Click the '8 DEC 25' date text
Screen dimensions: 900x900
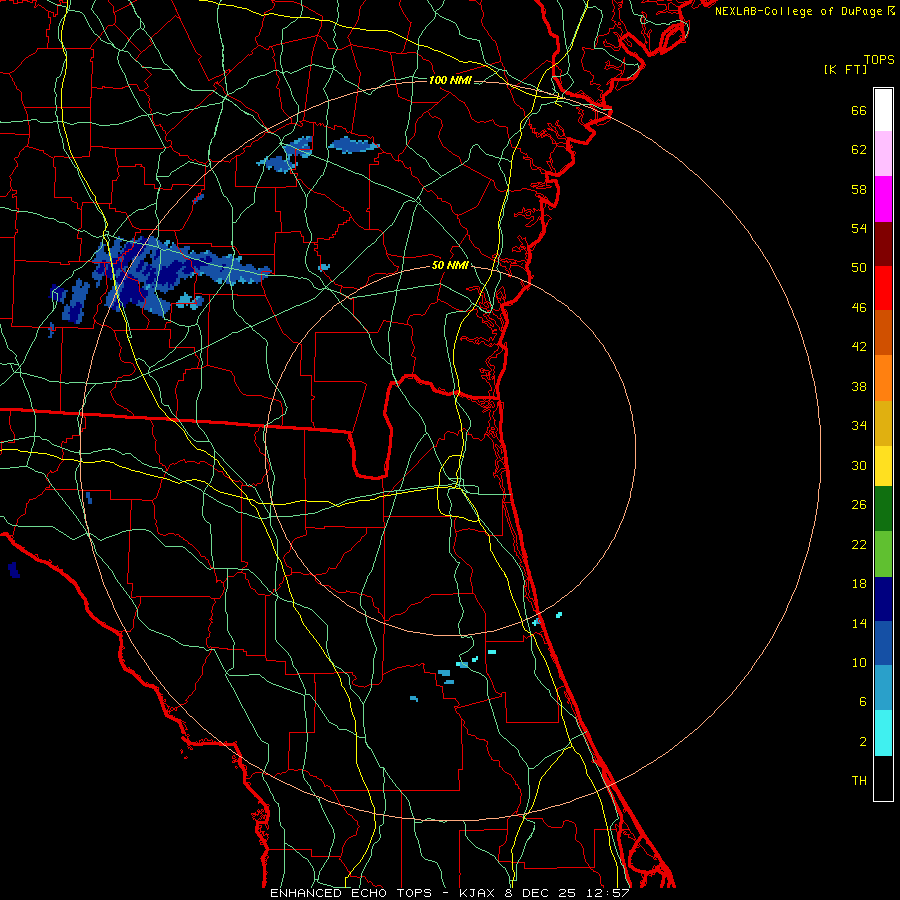click(542, 893)
